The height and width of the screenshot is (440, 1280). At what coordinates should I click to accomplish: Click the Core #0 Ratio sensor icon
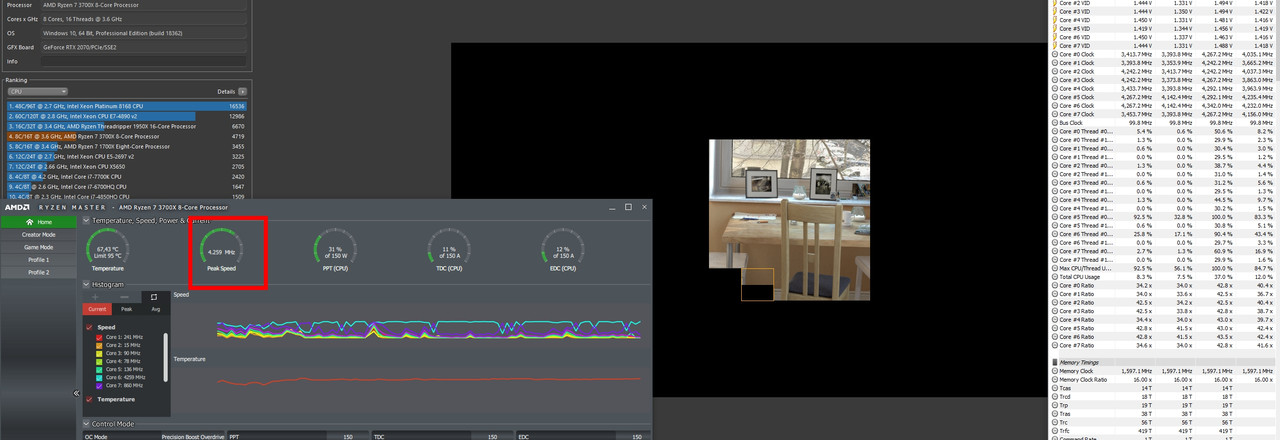(1055, 285)
